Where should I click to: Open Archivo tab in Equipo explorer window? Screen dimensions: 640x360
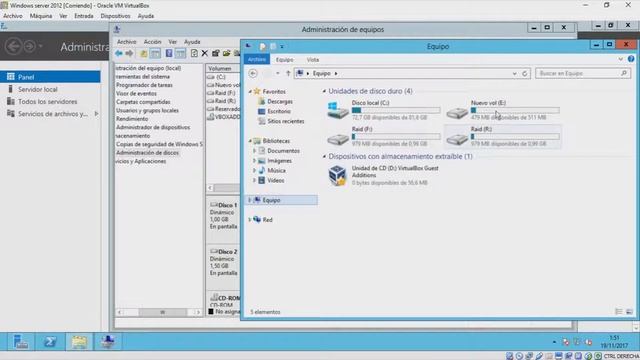coord(257,60)
